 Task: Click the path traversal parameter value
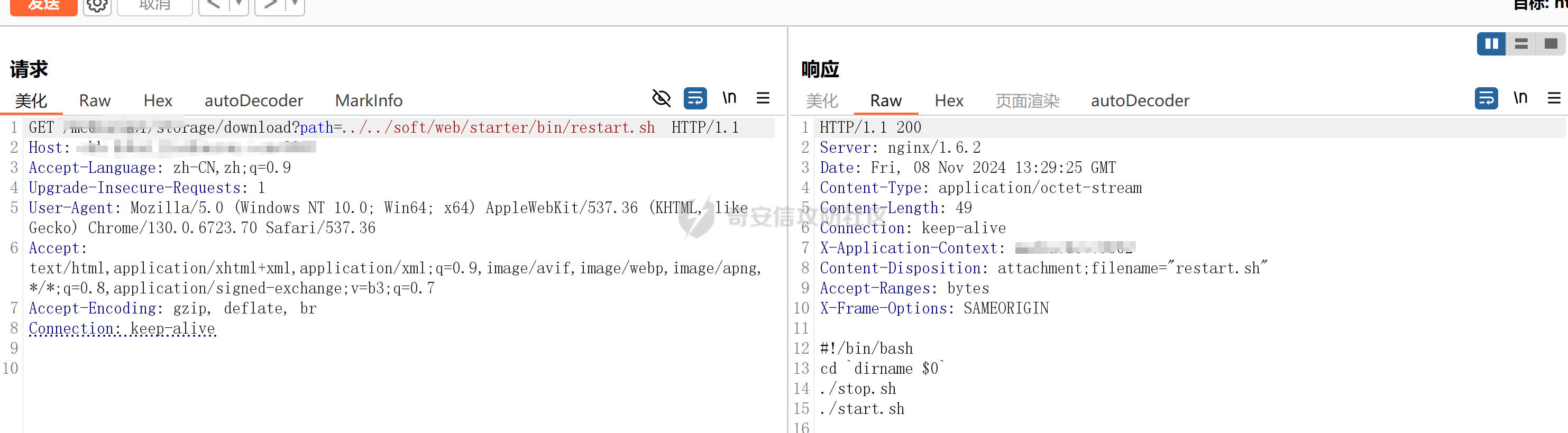(498, 127)
